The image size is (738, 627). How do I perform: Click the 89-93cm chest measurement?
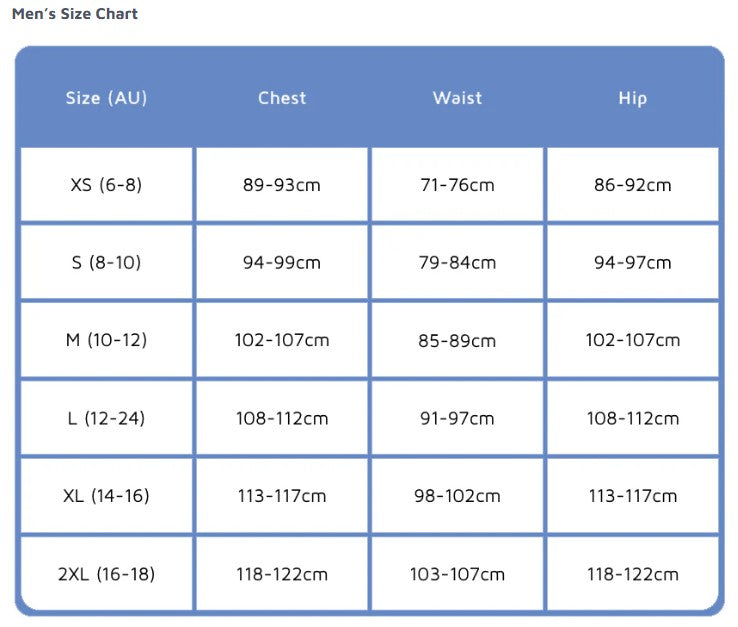(x=282, y=185)
